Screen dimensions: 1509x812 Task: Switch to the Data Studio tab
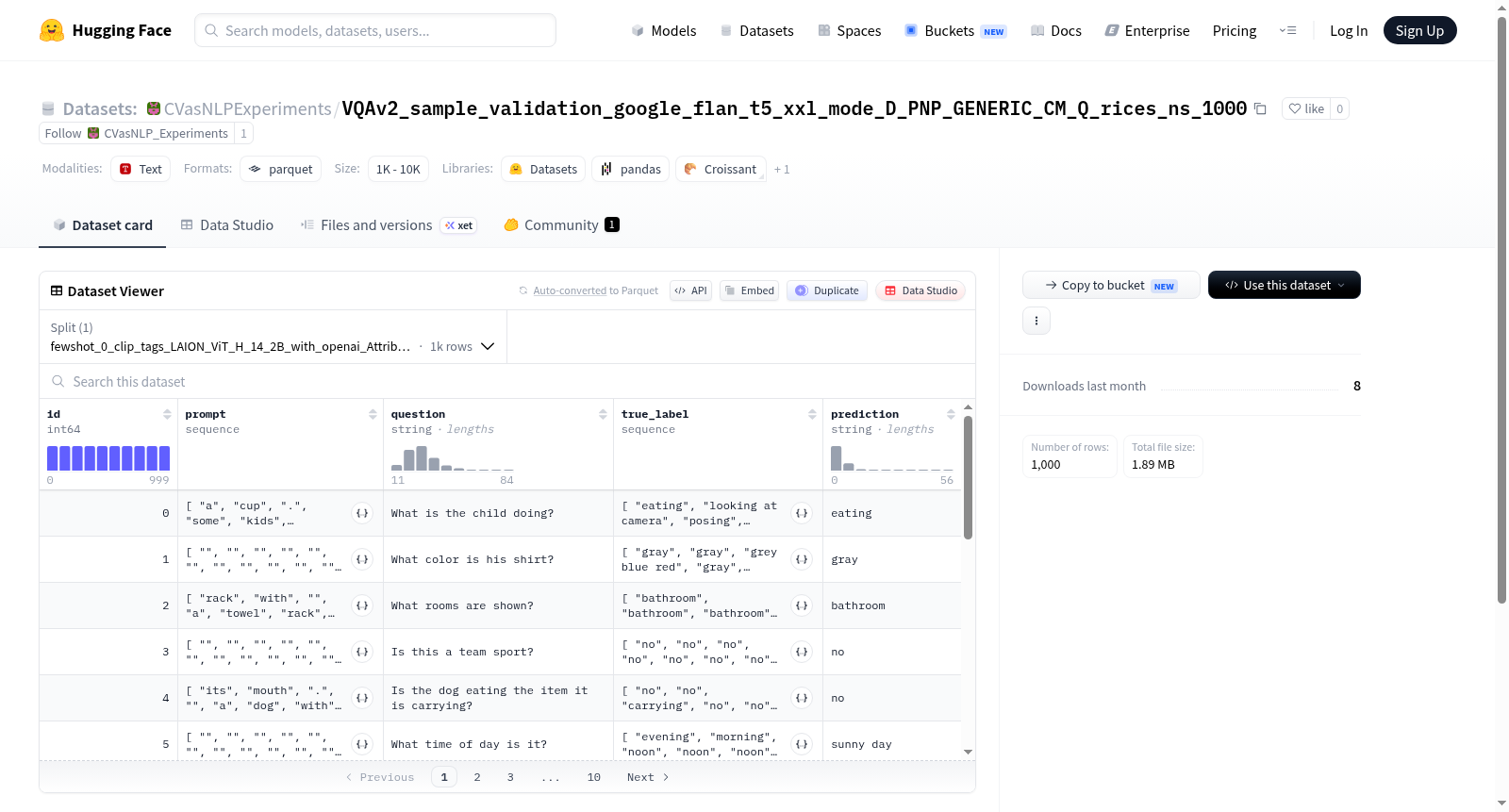227,225
